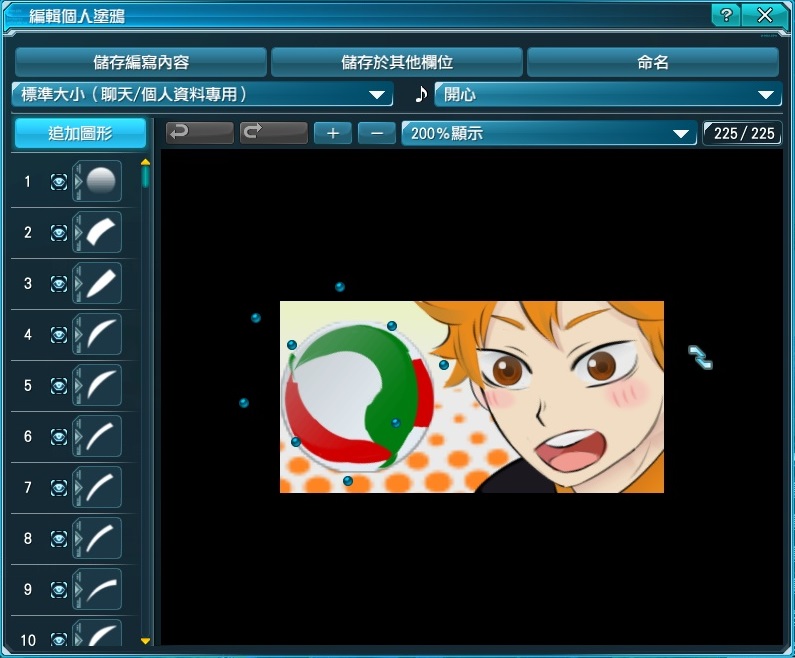Hide layer 8 with eye icon

[x=59, y=538]
